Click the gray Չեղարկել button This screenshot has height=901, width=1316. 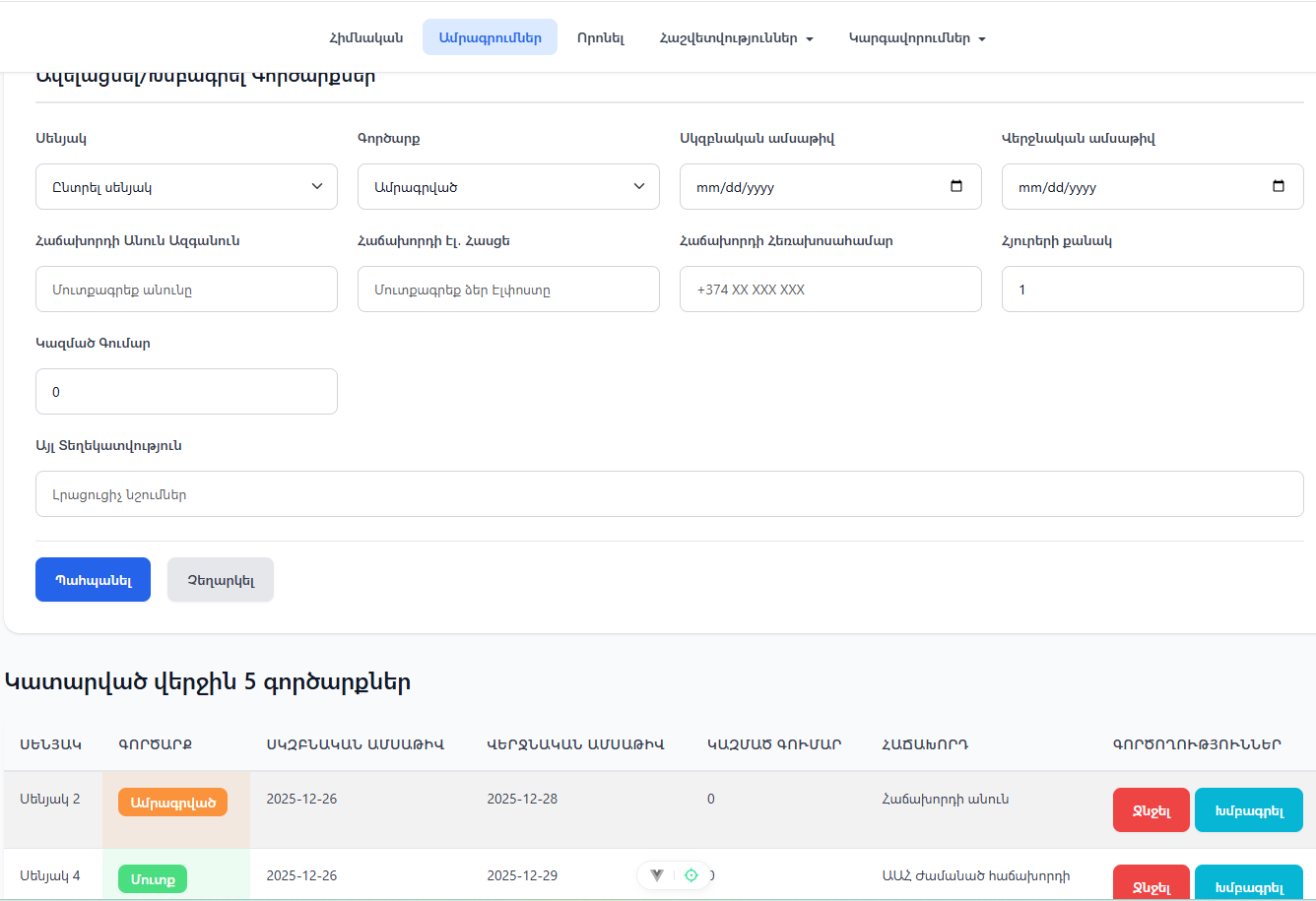coord(221,580)
